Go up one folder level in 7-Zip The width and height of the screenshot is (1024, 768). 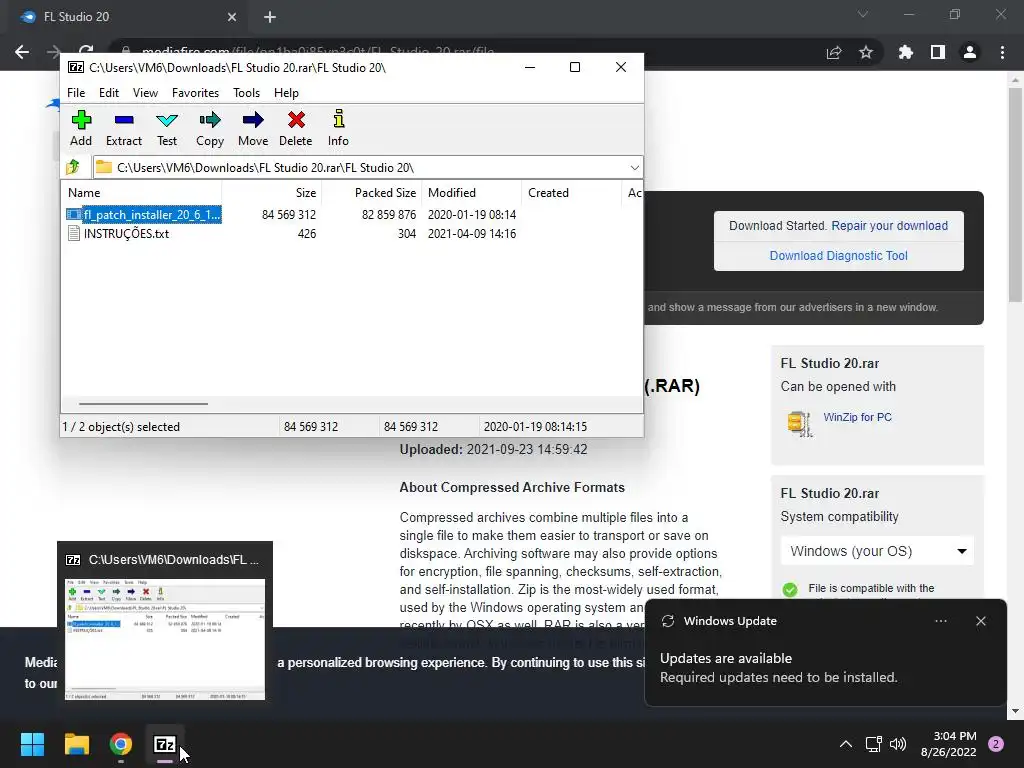coord(73,167)
